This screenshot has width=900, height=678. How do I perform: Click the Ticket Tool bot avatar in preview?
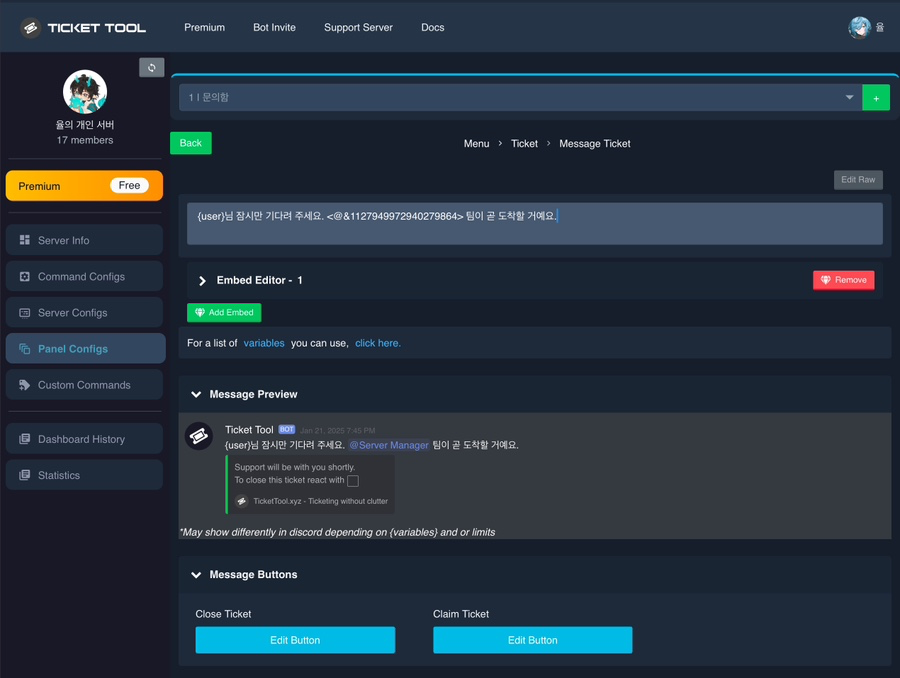199,436
